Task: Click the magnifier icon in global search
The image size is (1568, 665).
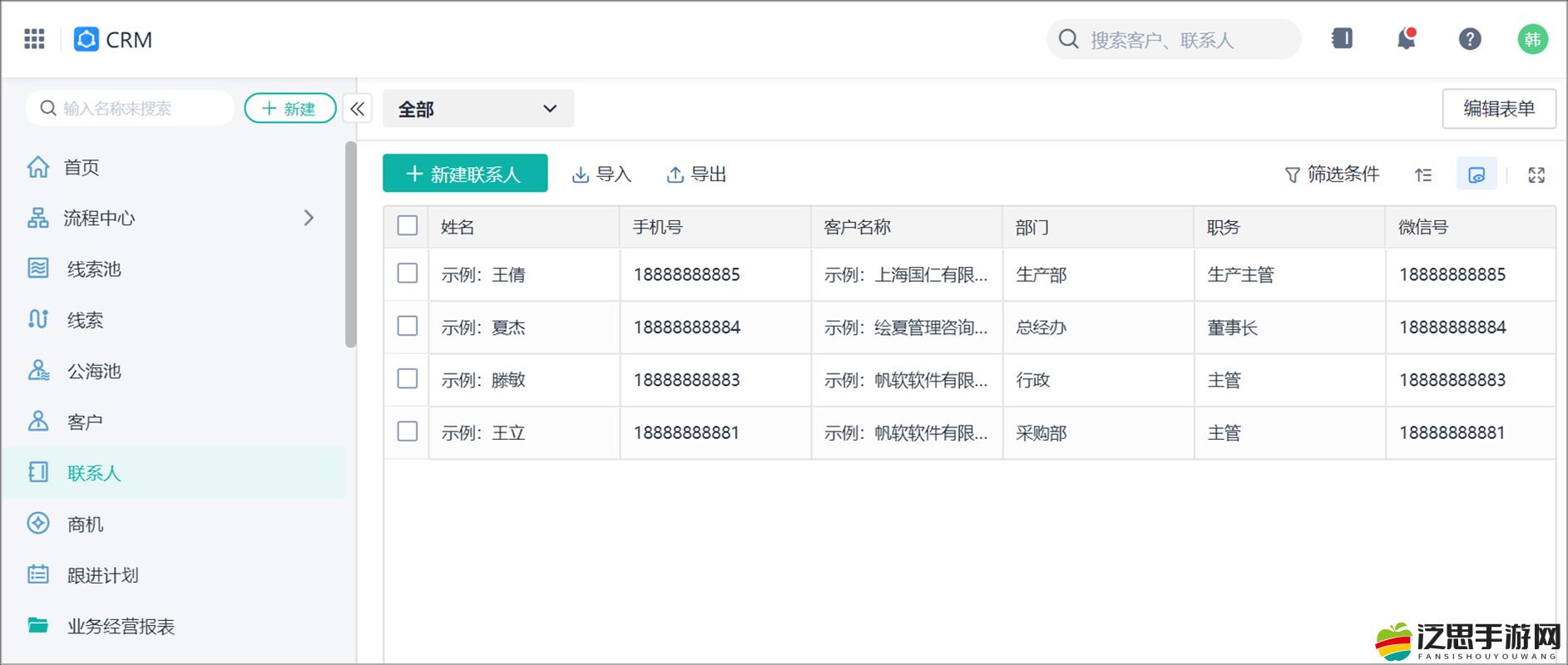Action: 1069,39
